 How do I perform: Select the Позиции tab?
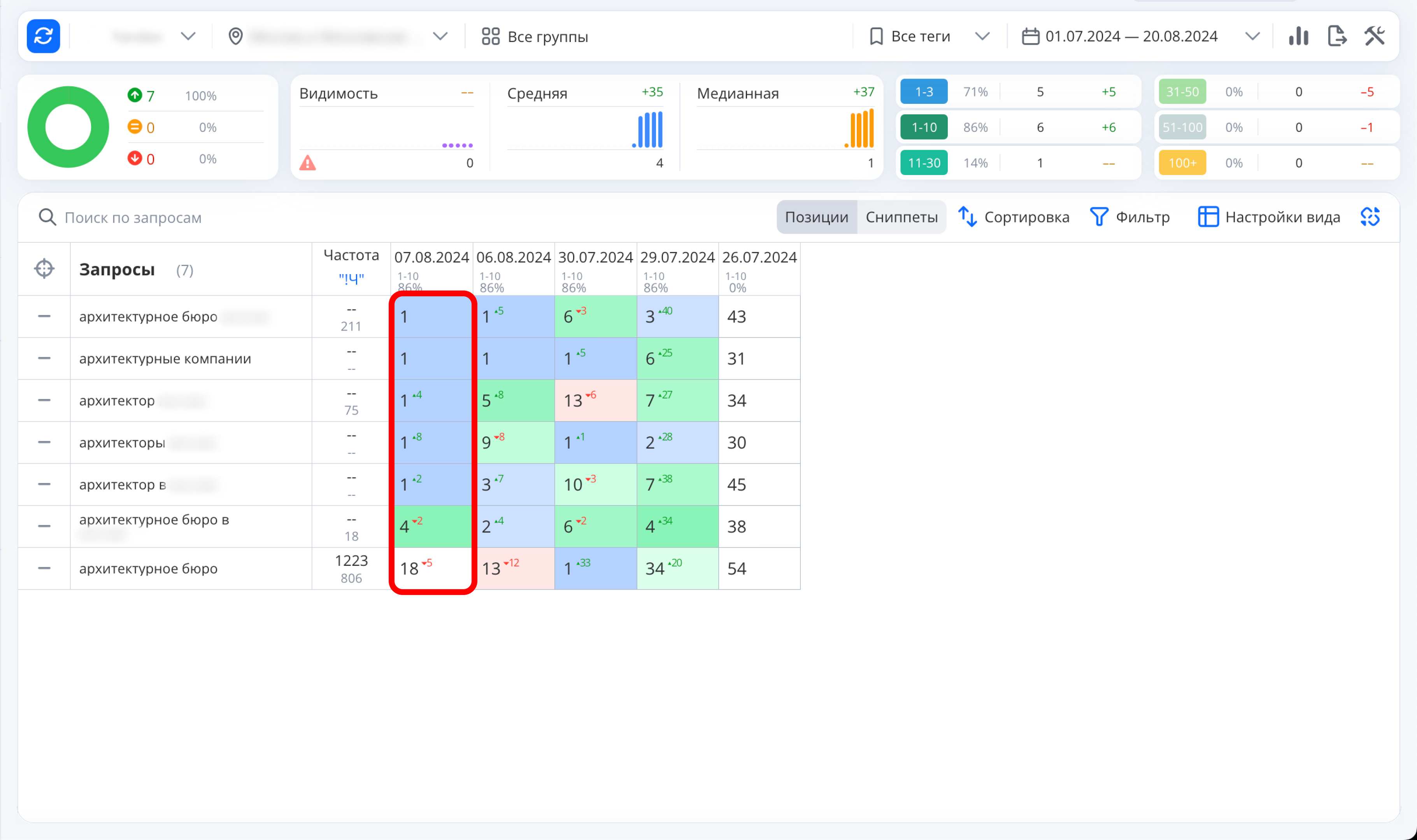pos(816,217)
